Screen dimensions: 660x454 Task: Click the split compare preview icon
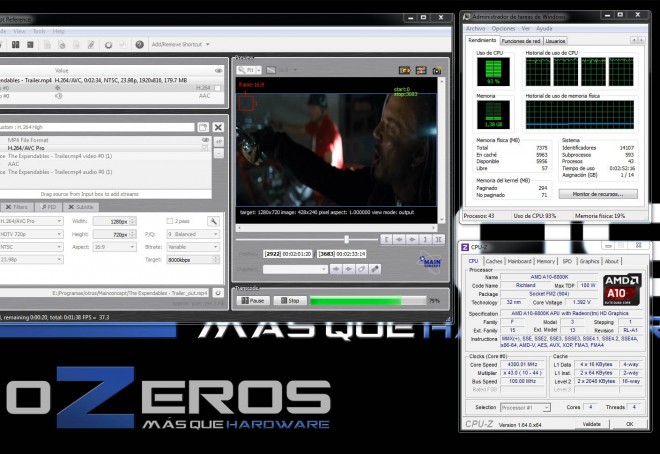pyautogui.click(x=421, y=70)
